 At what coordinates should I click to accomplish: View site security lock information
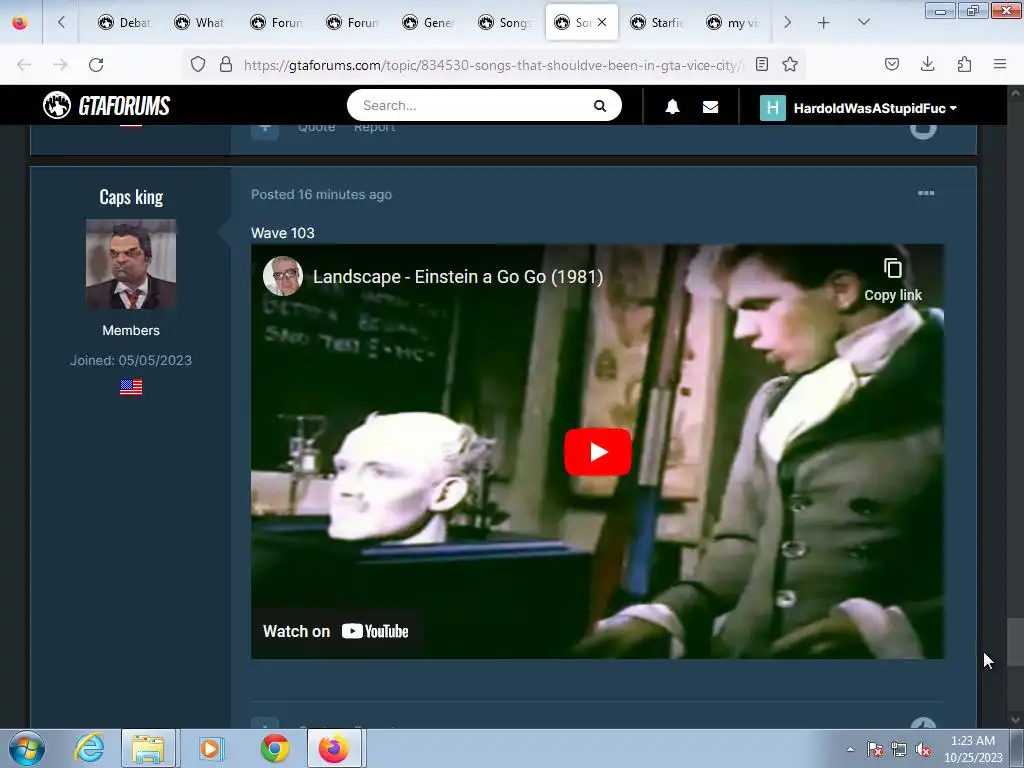(226, 64)
